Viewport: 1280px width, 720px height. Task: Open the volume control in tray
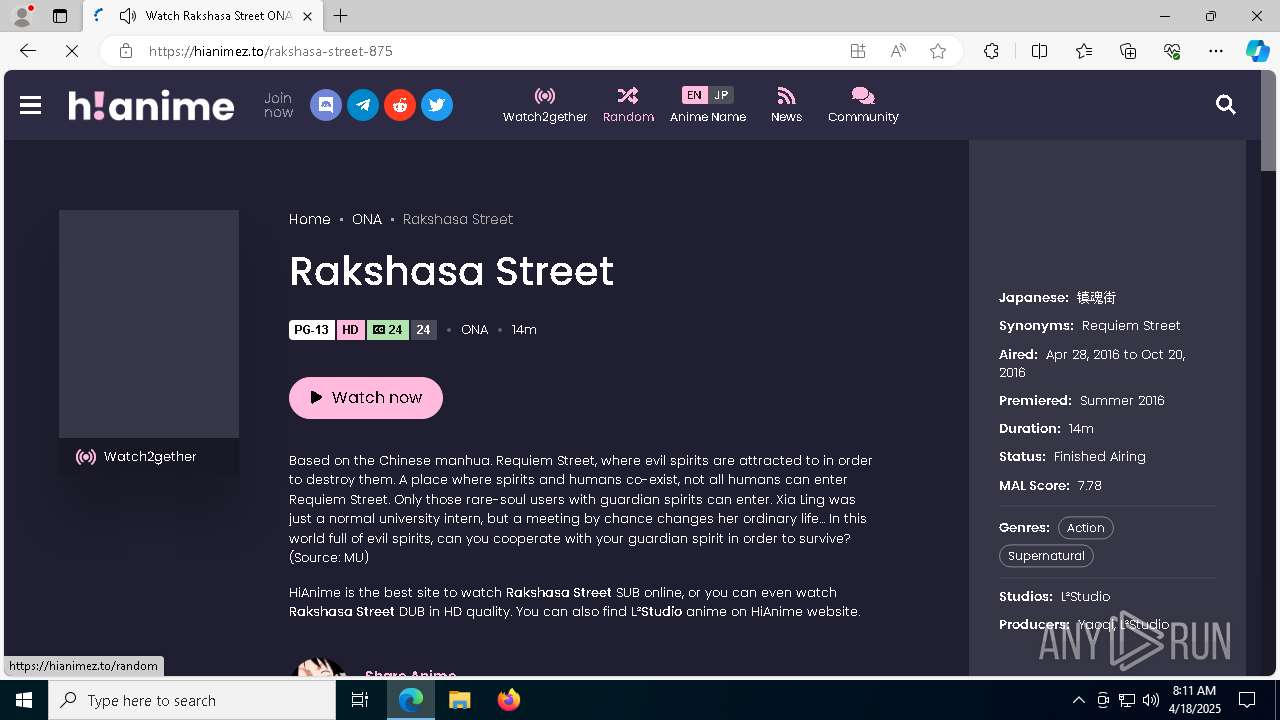[x=1151, y=700]
